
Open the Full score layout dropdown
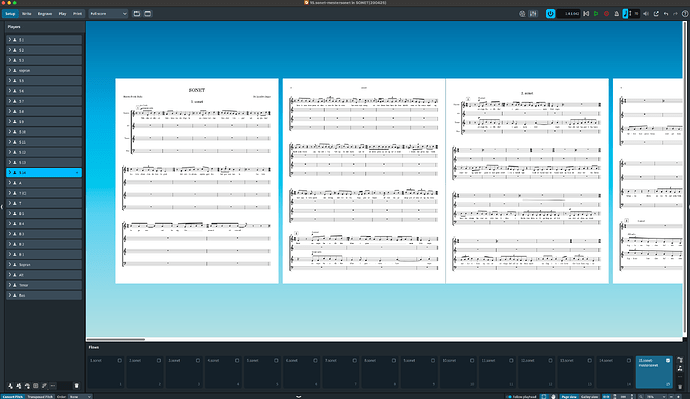(108, 14)
